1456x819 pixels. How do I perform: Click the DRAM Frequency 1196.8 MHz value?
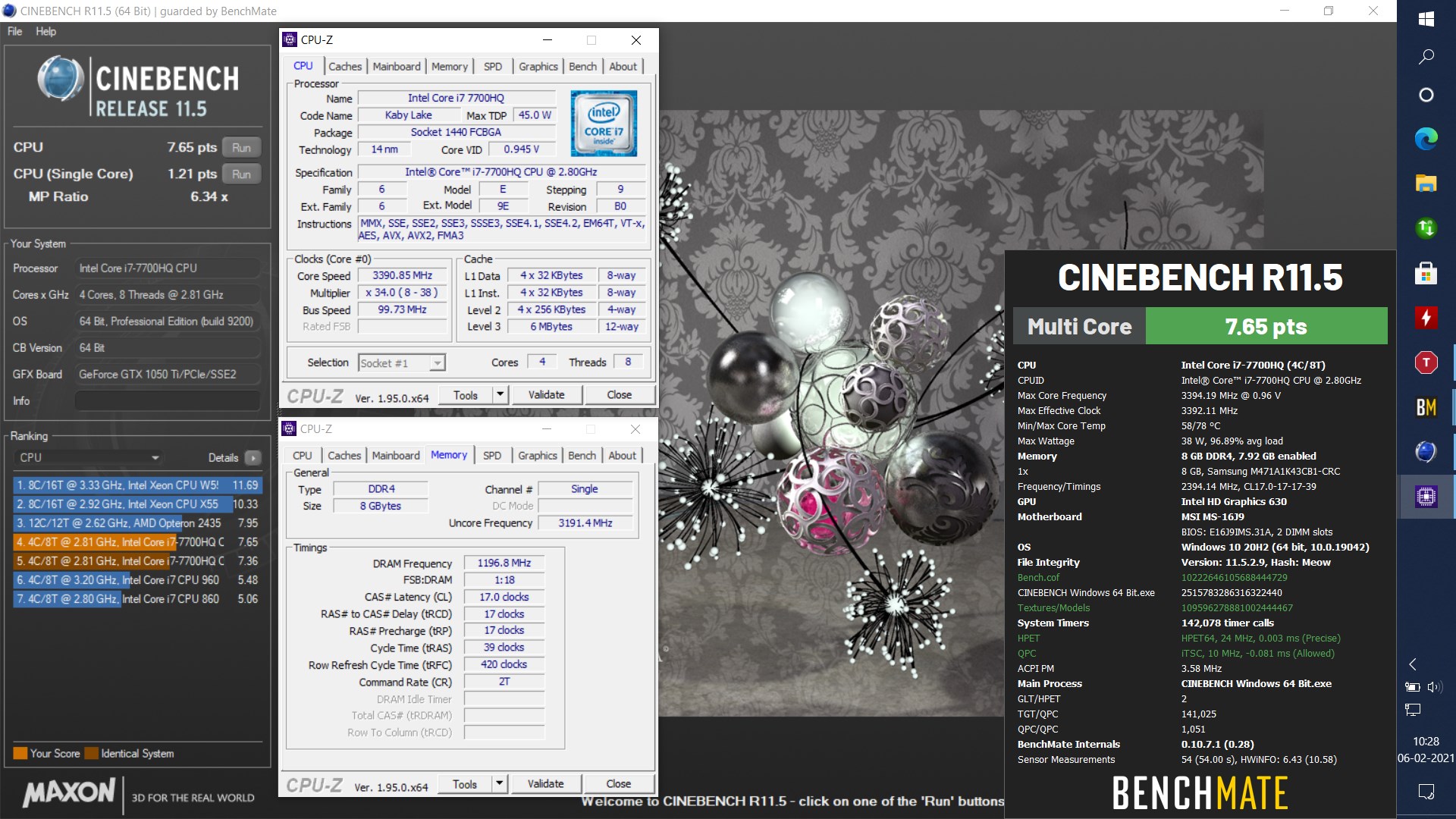(504, 563)
